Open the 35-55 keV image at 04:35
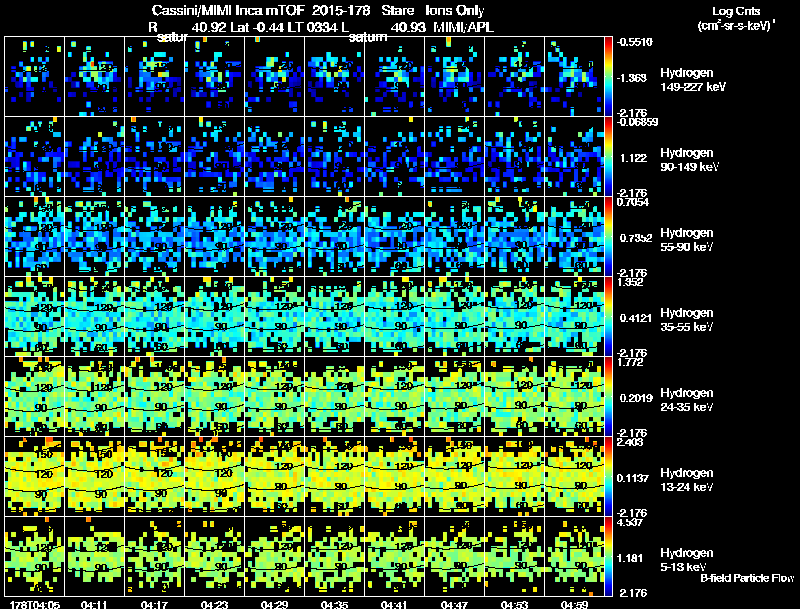 tap(335, 316)
